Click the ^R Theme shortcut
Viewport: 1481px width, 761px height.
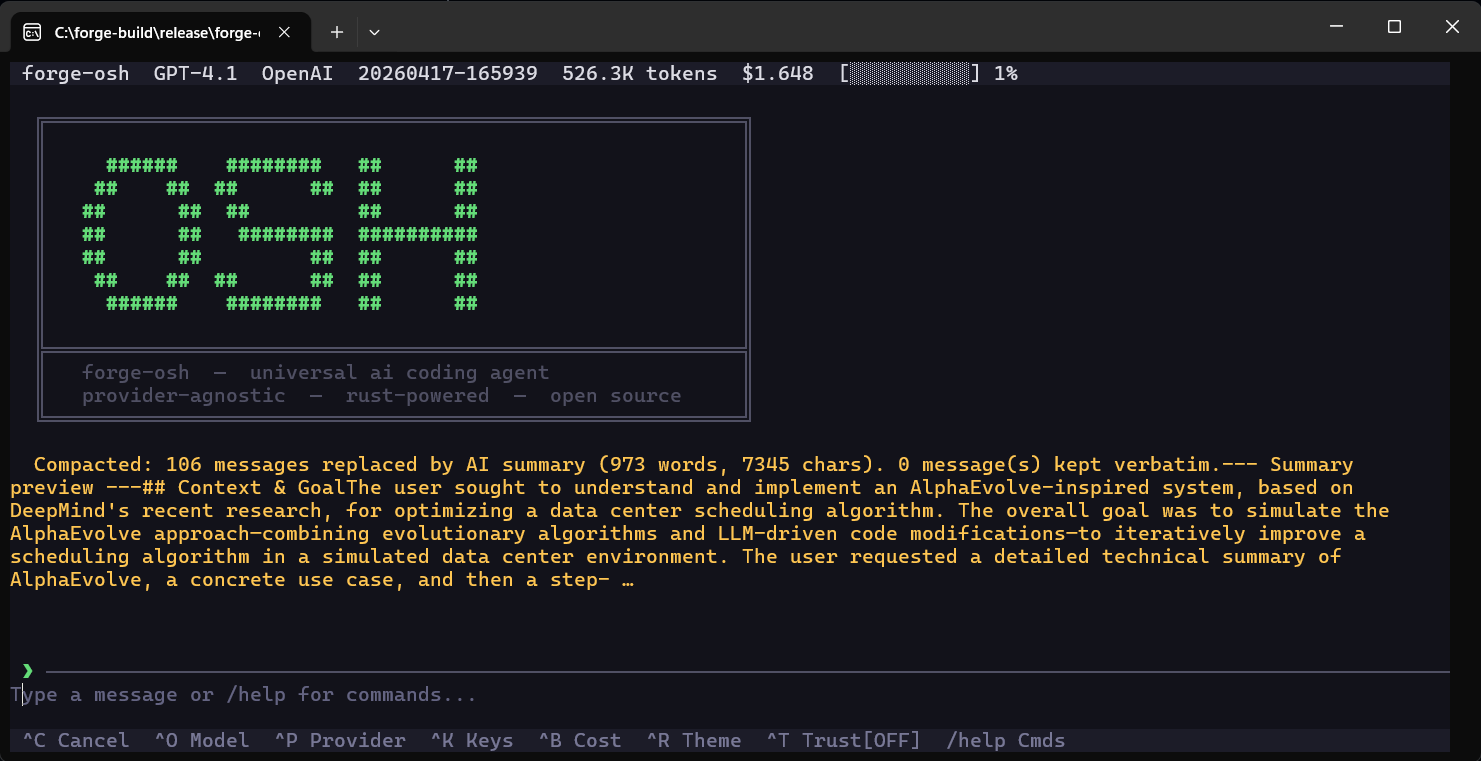coord(694,740)
